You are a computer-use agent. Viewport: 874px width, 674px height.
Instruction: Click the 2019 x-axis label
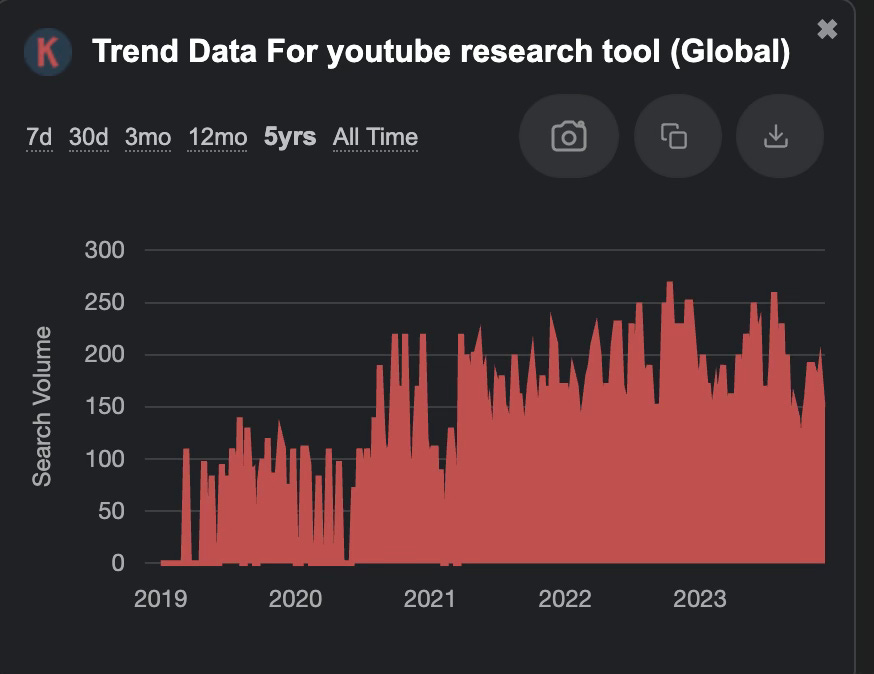(x=161, y=599)
